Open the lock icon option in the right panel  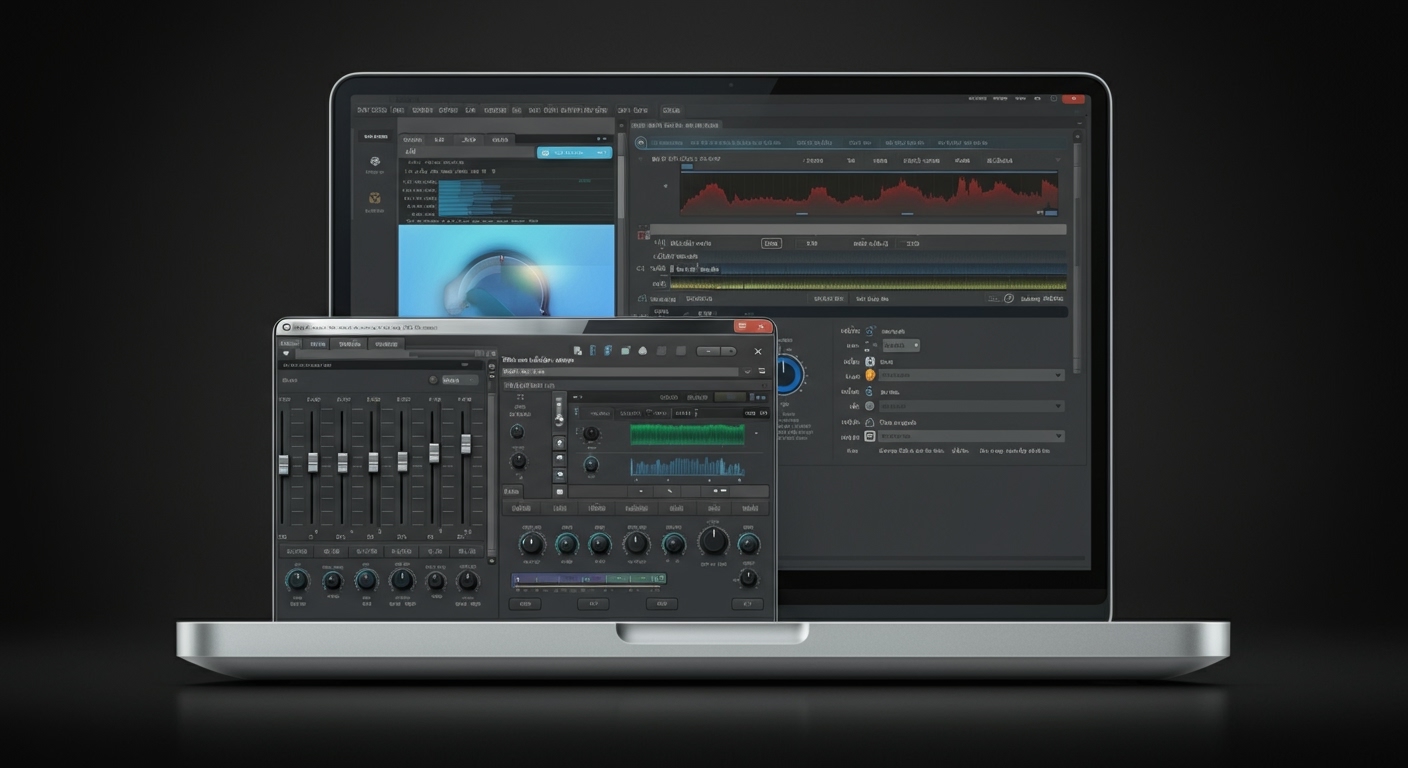tap(870, 422)
